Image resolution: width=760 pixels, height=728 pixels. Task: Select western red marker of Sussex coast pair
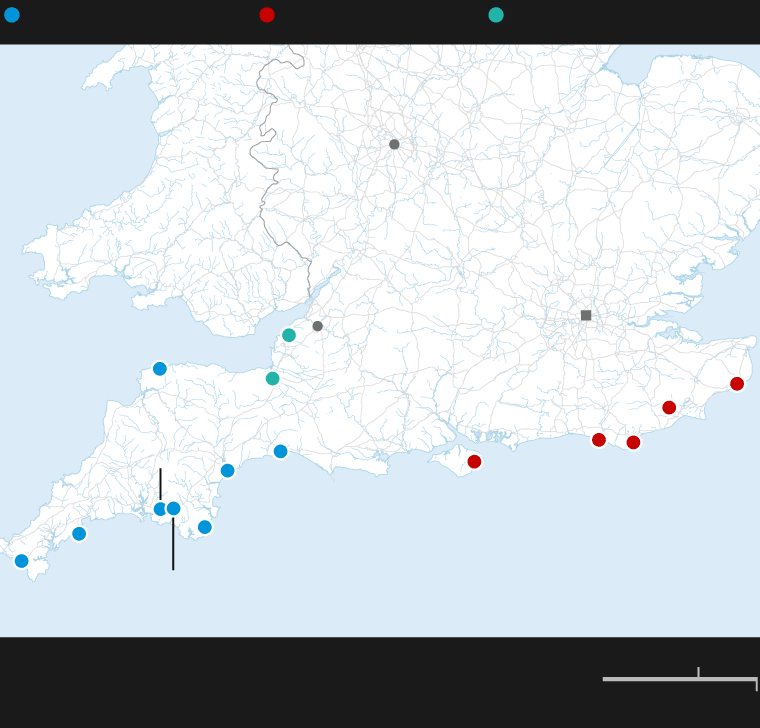(x=599, y=440)
